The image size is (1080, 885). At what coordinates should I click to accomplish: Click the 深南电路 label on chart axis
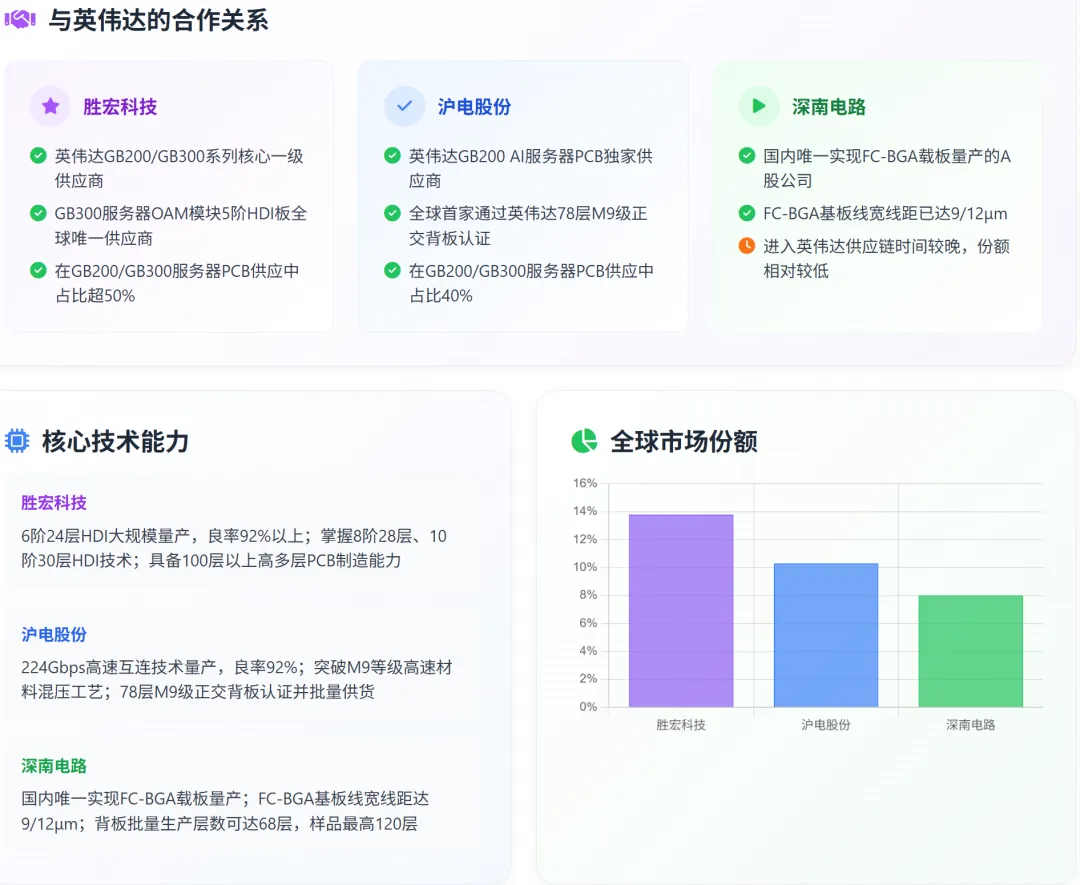pos(970,725)
